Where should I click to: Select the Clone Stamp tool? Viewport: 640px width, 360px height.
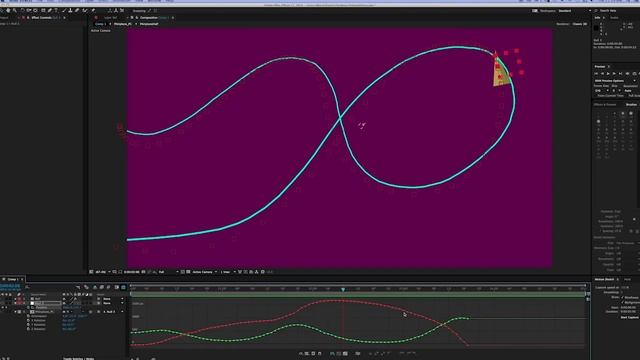(x=70, y=11)
